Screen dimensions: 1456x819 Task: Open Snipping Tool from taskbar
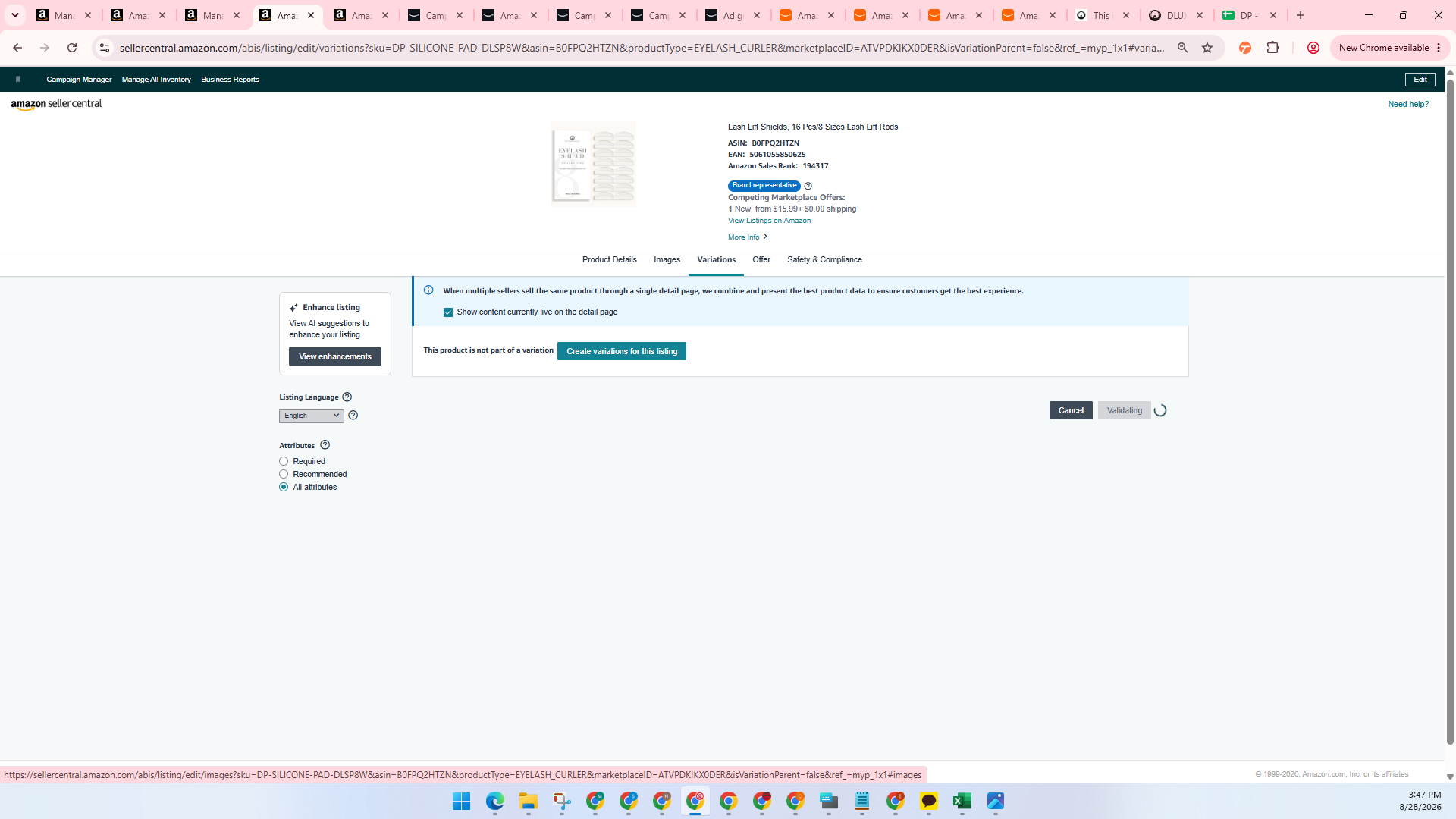561,802
